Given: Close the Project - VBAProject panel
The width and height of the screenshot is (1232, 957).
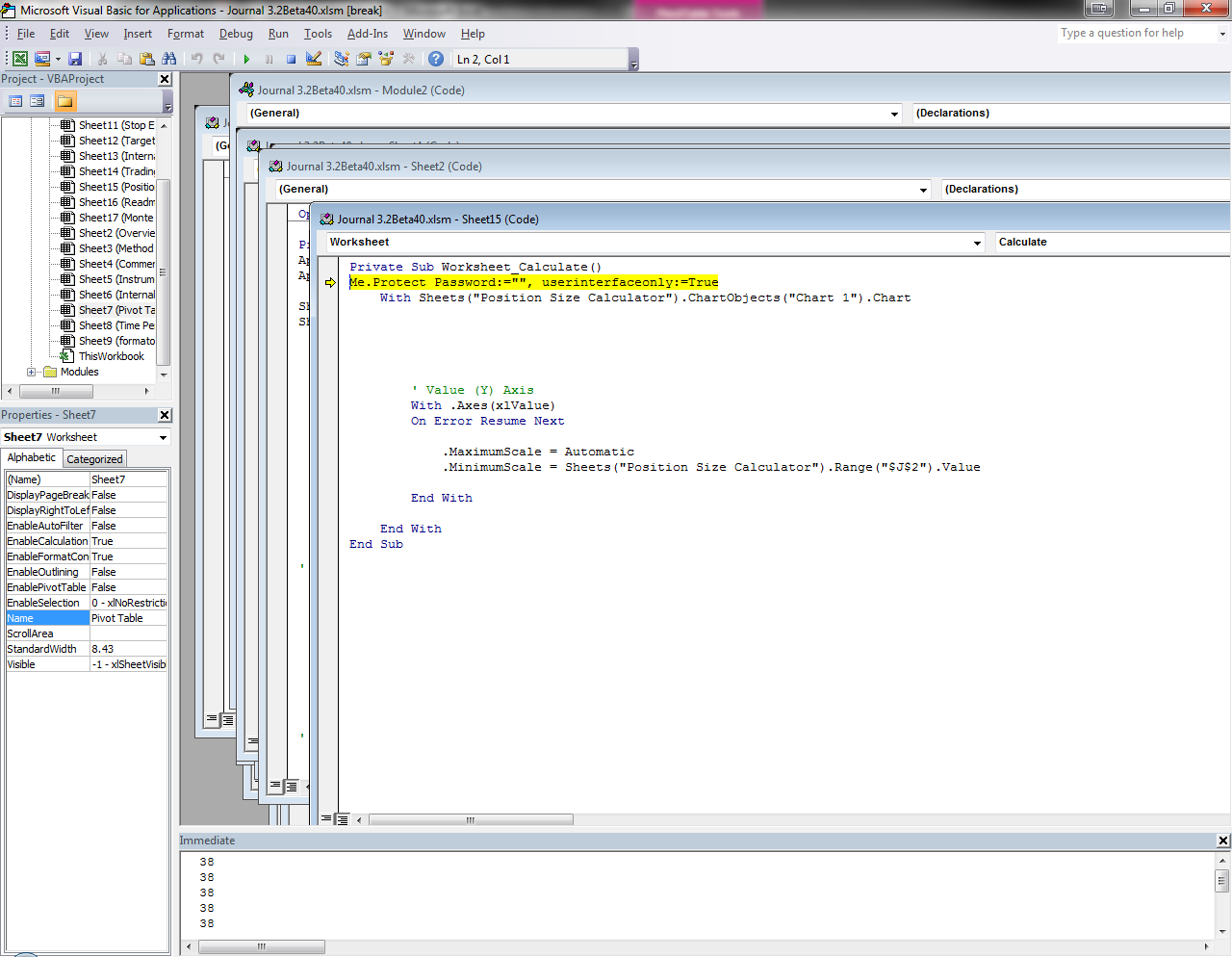Looking at the screenshot, I should [165, 79].
